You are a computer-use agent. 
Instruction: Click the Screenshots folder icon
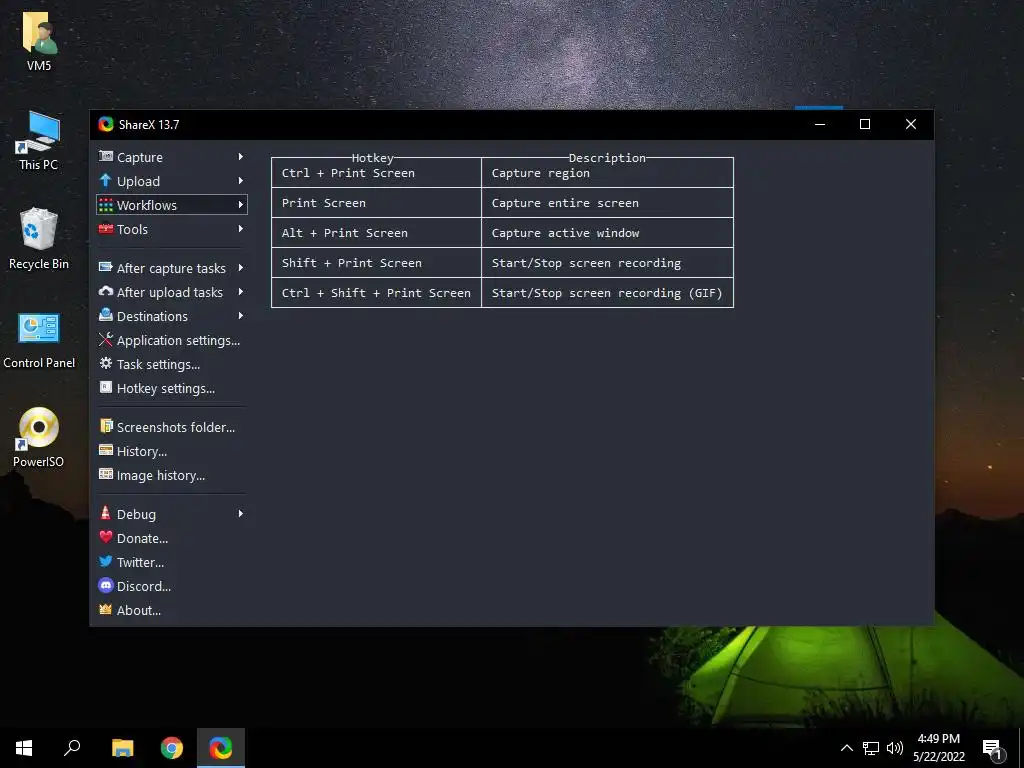[x=106, y=426]
